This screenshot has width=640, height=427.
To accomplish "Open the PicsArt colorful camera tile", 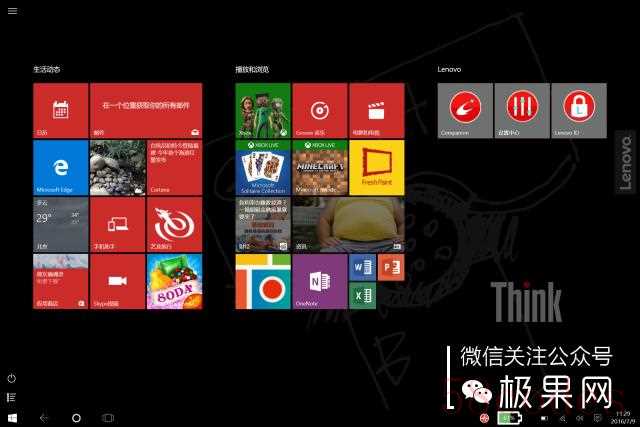I will tap(263, 282).
